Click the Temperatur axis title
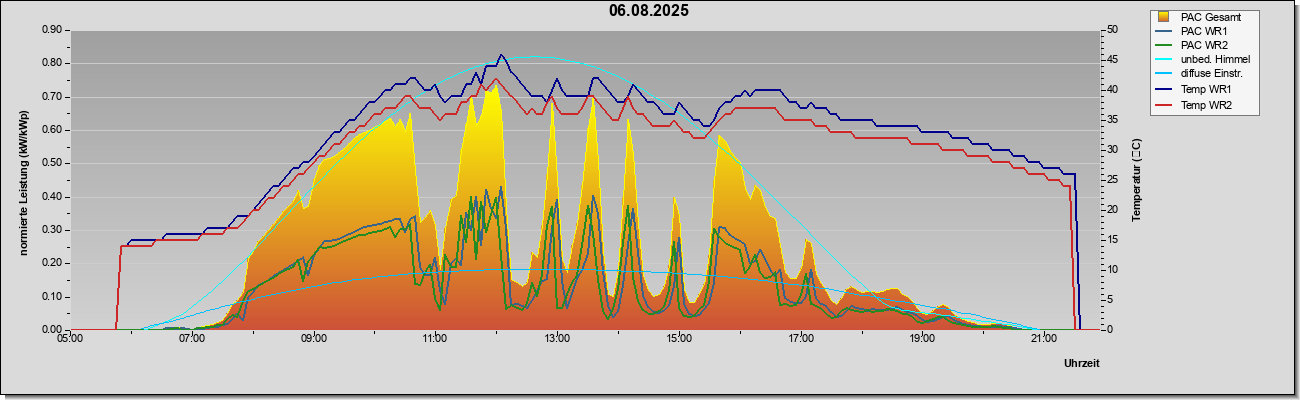 point(1136,180)
